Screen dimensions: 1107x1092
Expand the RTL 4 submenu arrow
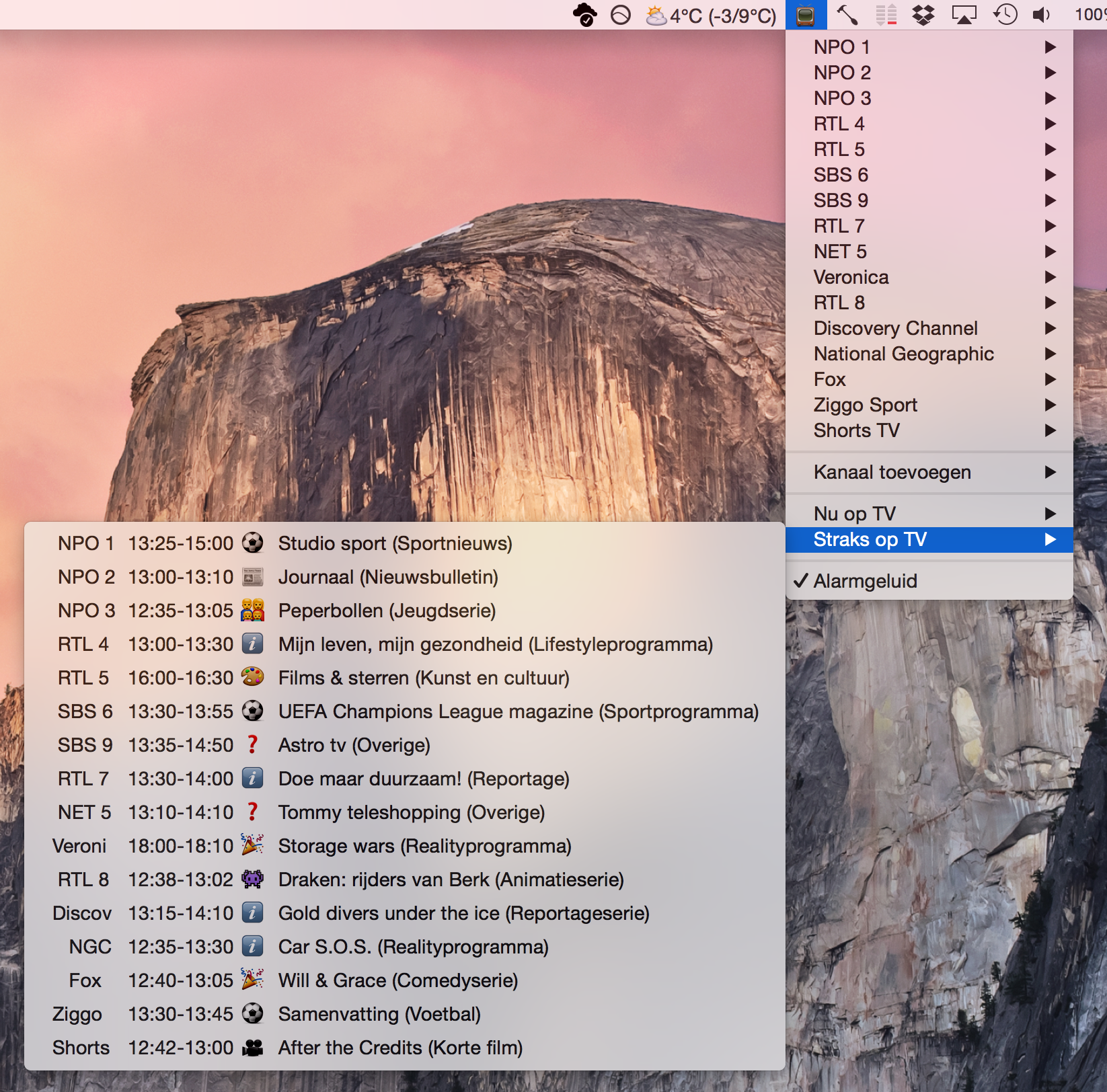tap(1051, 124)
